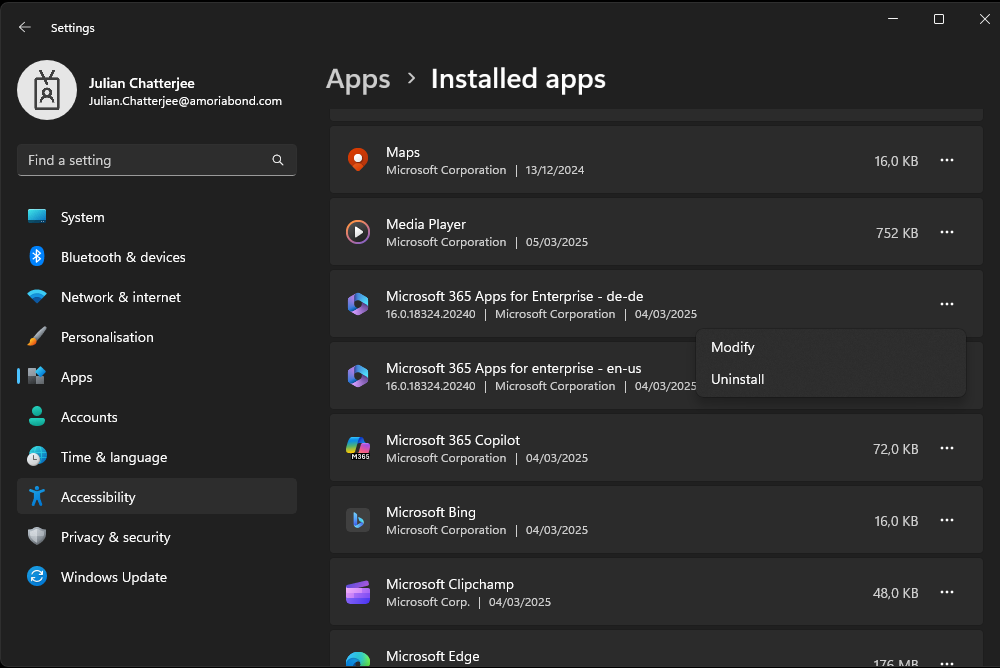This screenshot has height=668, width=1000.
Task: Go back using the Settings back arrow
Action: pyautogui.click(x=25, y=27)
